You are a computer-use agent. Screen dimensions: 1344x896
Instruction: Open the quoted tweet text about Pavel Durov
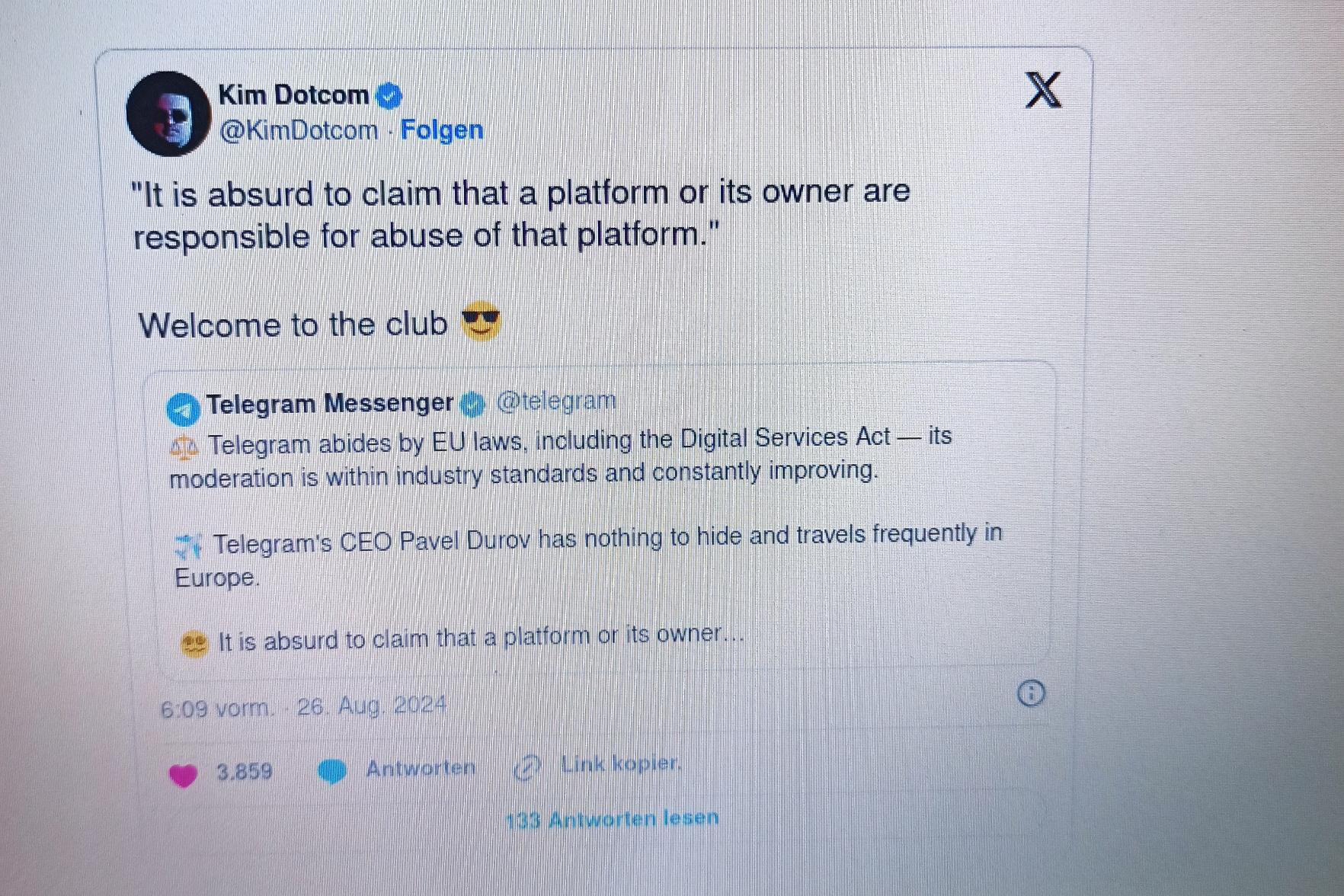pos(588,555)
